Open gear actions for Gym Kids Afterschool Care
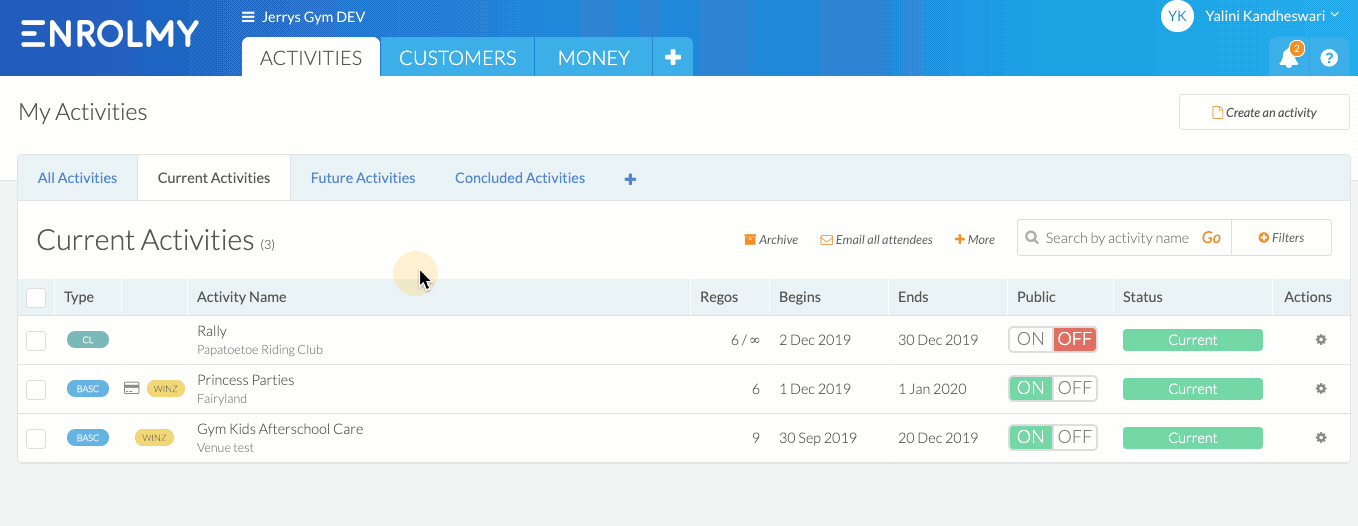The width and height of the screenshot is (1358, 526). [1321, 438]
